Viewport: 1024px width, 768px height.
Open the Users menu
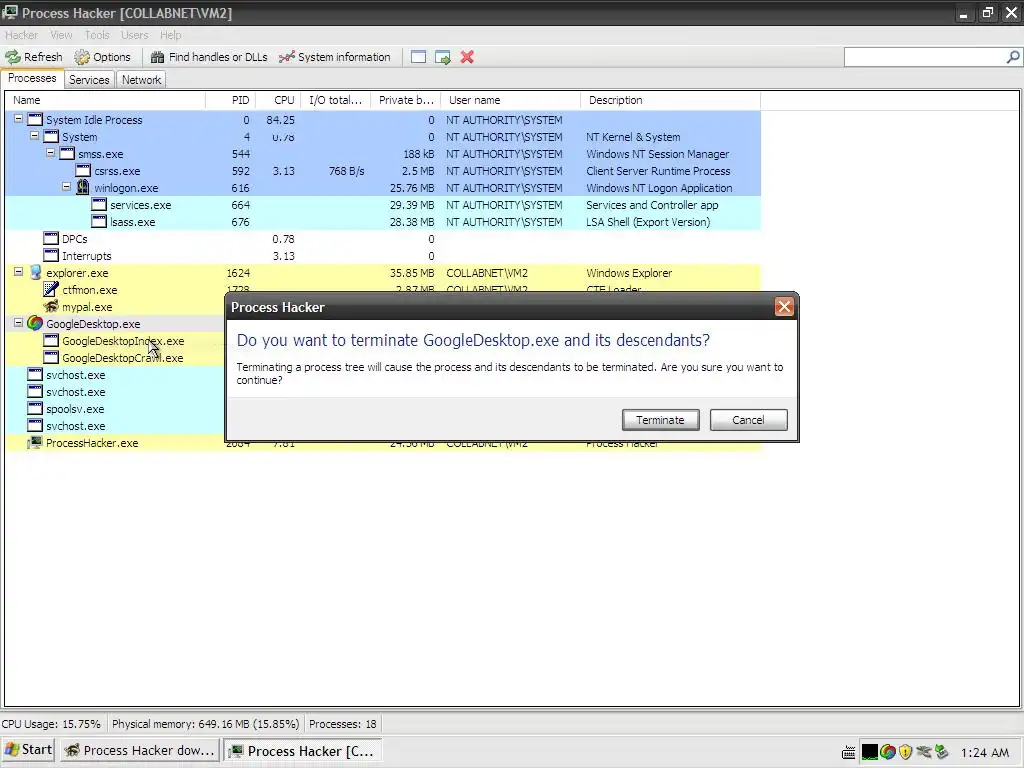135,35
